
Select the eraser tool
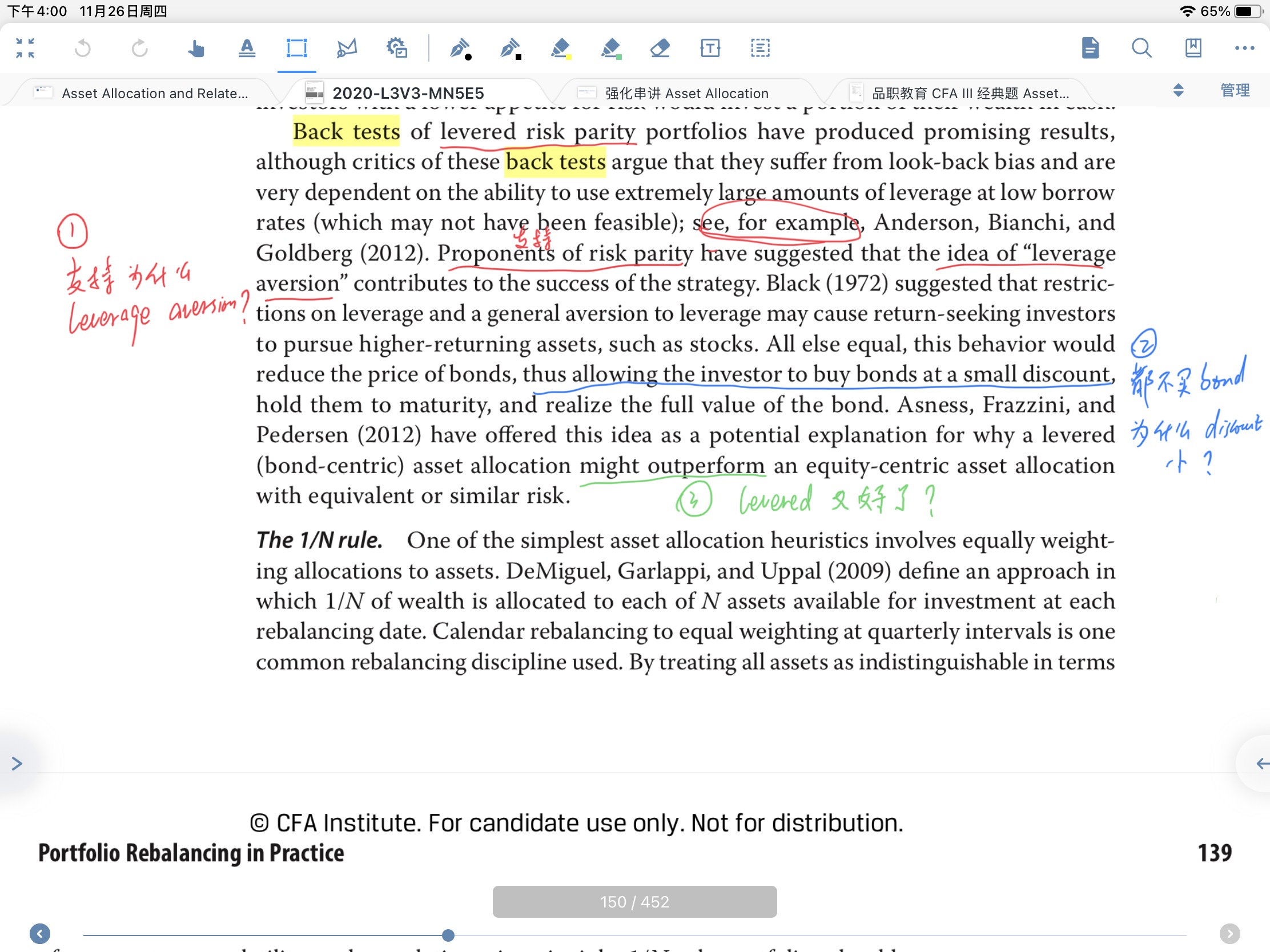[x=660, y=48]
